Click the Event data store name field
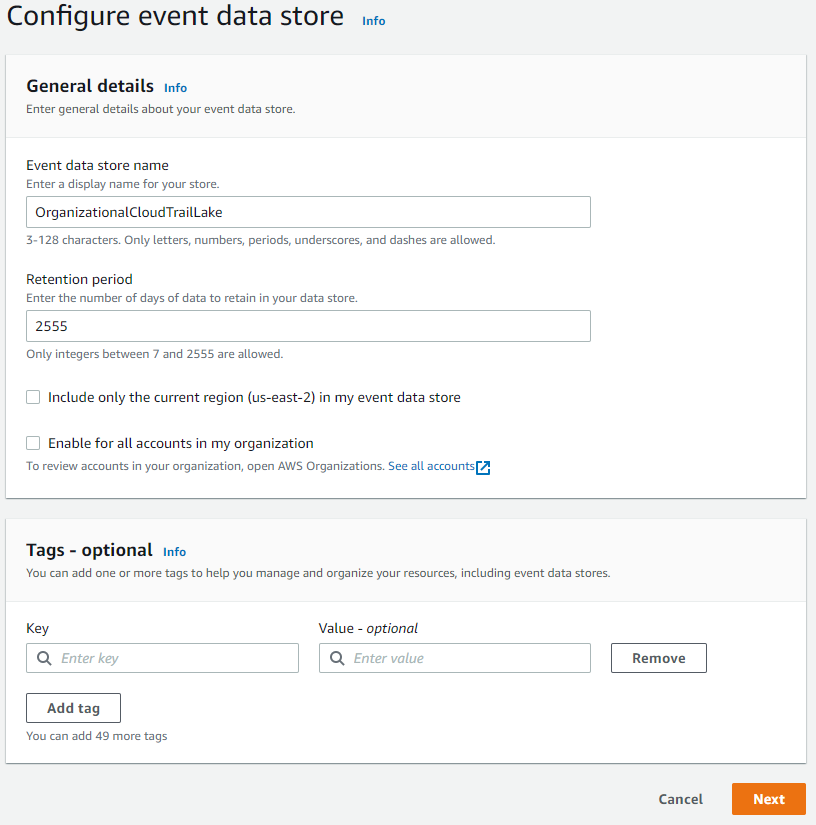 308,212
